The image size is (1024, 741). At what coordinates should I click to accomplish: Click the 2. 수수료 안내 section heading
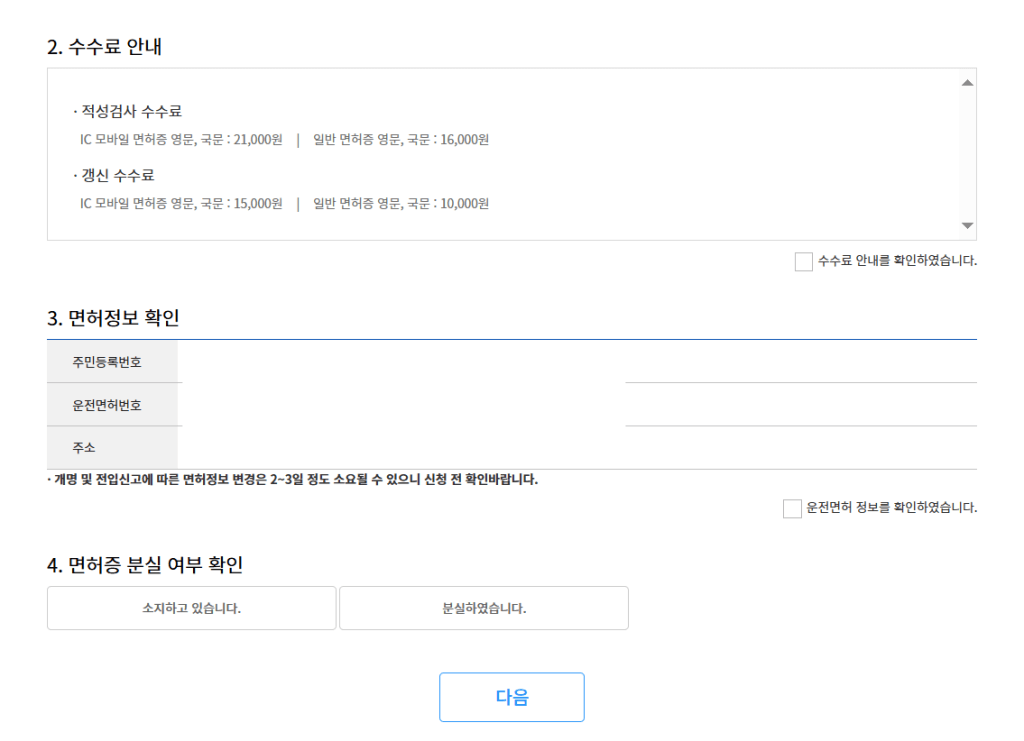click(x=104, y=44)
